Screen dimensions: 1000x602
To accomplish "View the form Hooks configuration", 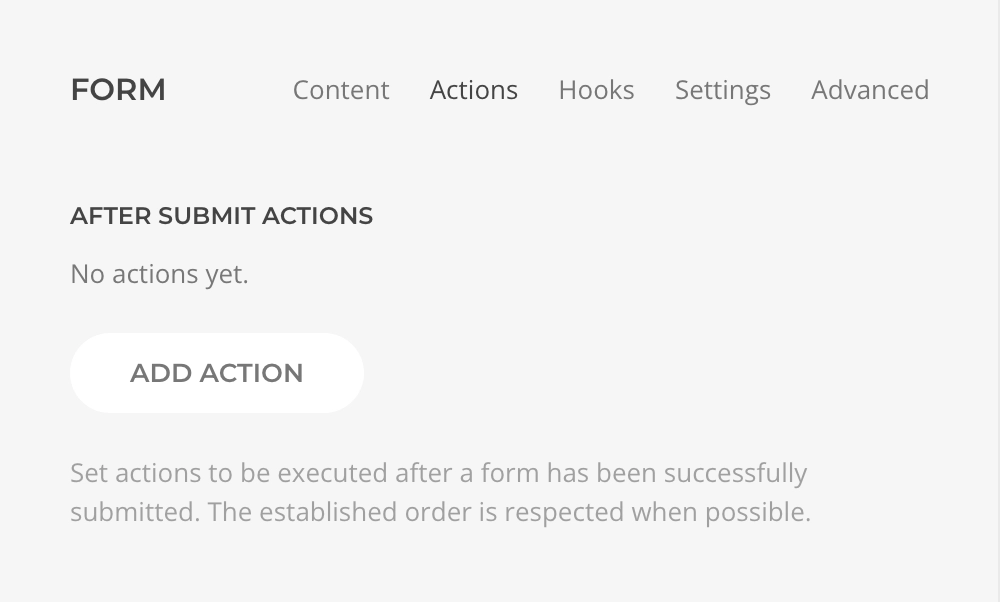I will (596, 90).
